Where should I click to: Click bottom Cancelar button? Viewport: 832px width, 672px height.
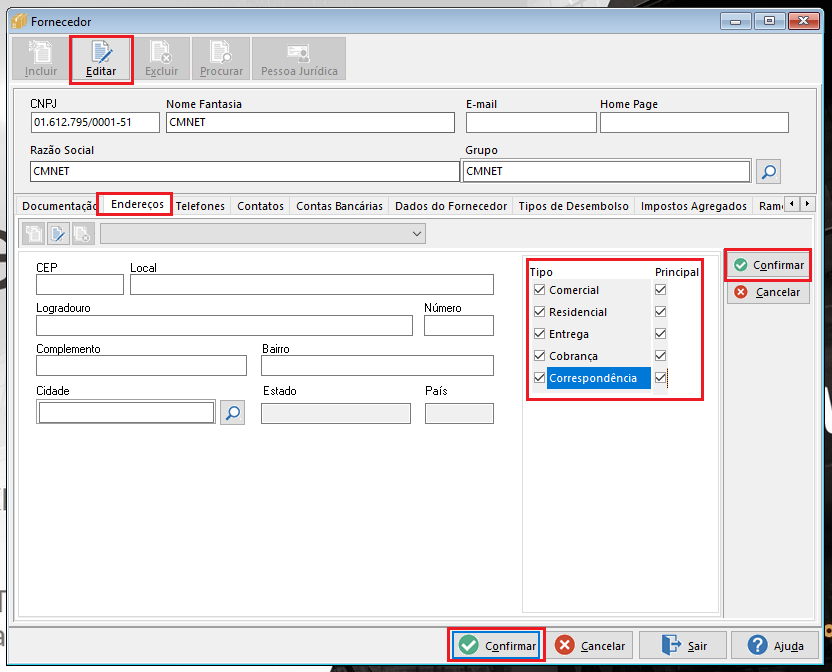pos(590,645)
